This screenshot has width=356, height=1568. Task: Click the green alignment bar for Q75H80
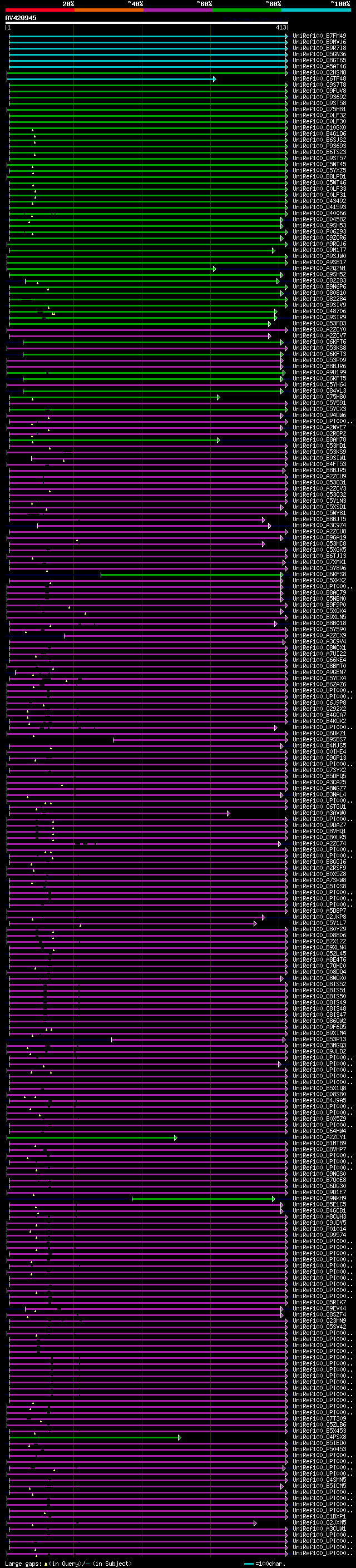(115, 397)
